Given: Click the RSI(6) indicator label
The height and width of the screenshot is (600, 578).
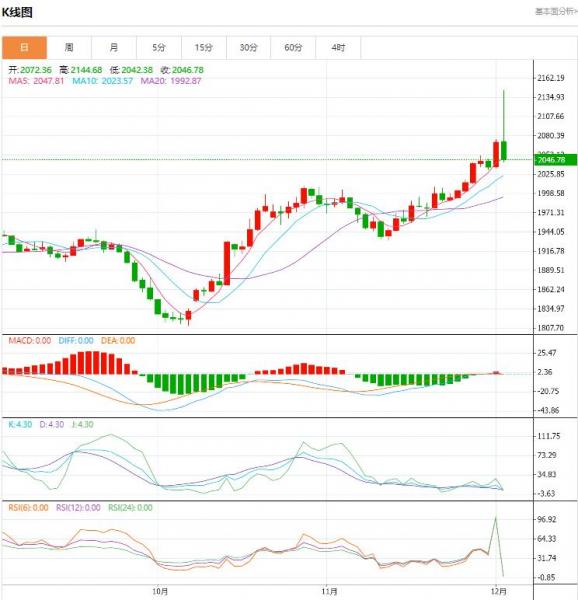Looking at the screenshot, I should (x=28, y=508).
